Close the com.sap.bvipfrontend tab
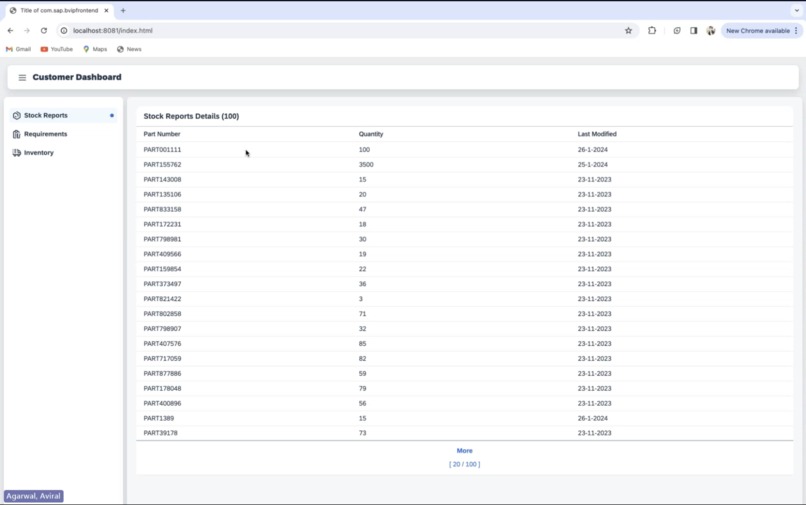Image resolution: width=806 pixels, height=505 pixels. pyautogui.click(x=106, y=10)
